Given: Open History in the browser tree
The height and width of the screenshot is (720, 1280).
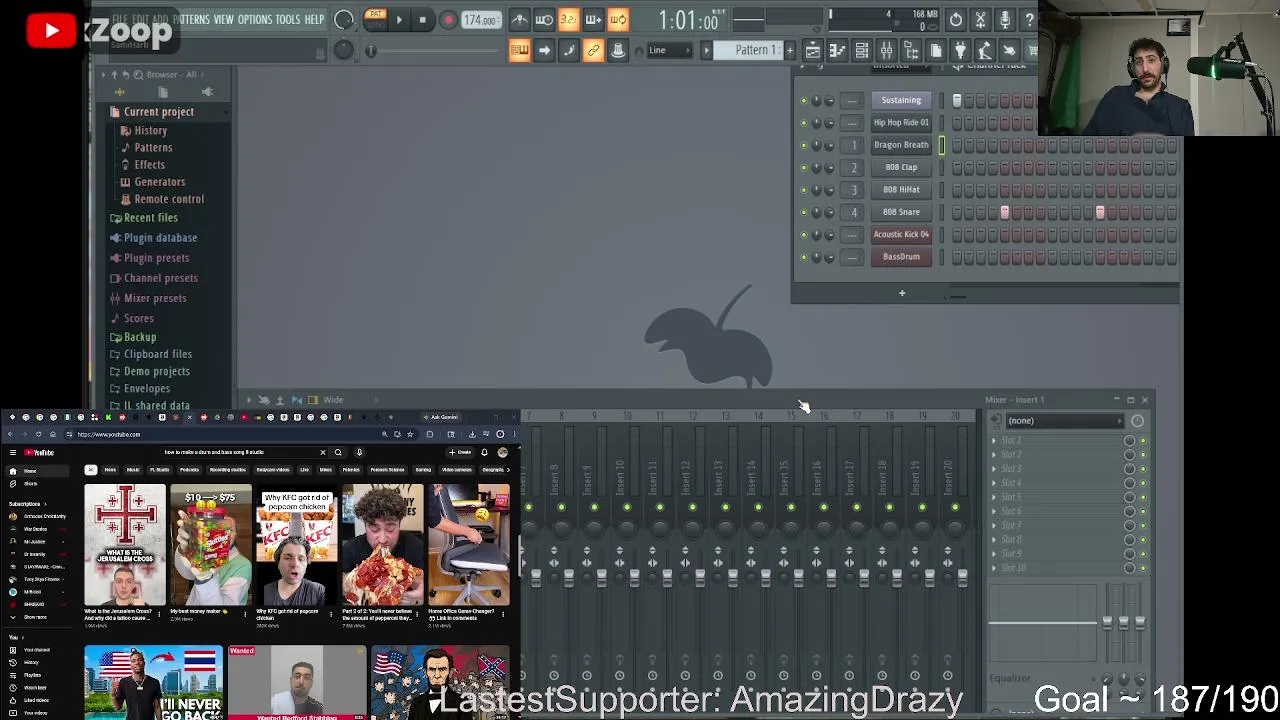Looking at the screenshot, I should tap(150, 131).
